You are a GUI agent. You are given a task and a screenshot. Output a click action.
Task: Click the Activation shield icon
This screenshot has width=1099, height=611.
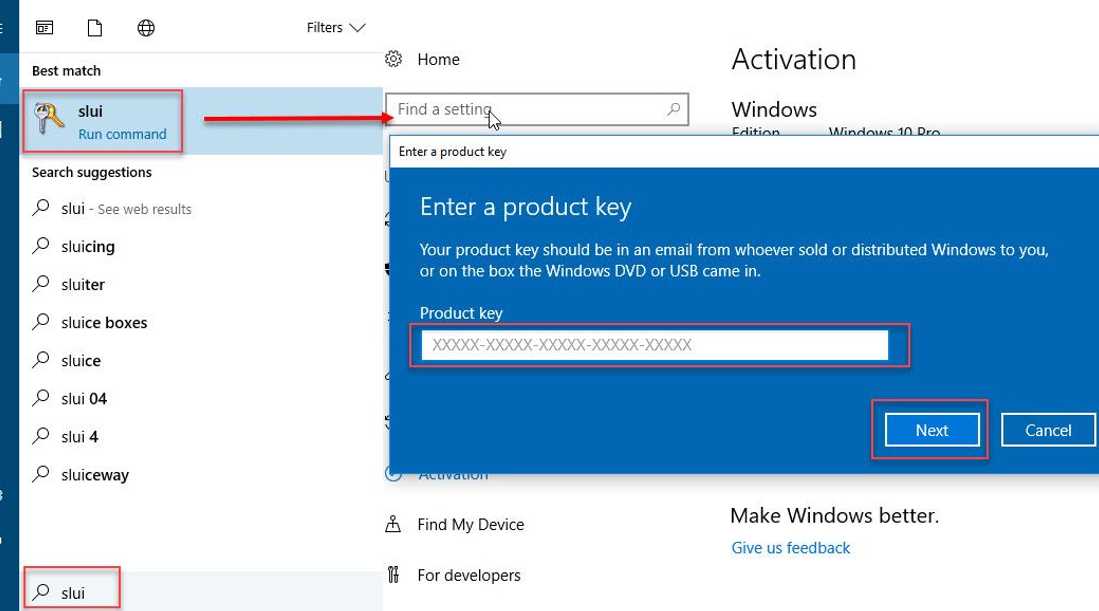[394, 473]
